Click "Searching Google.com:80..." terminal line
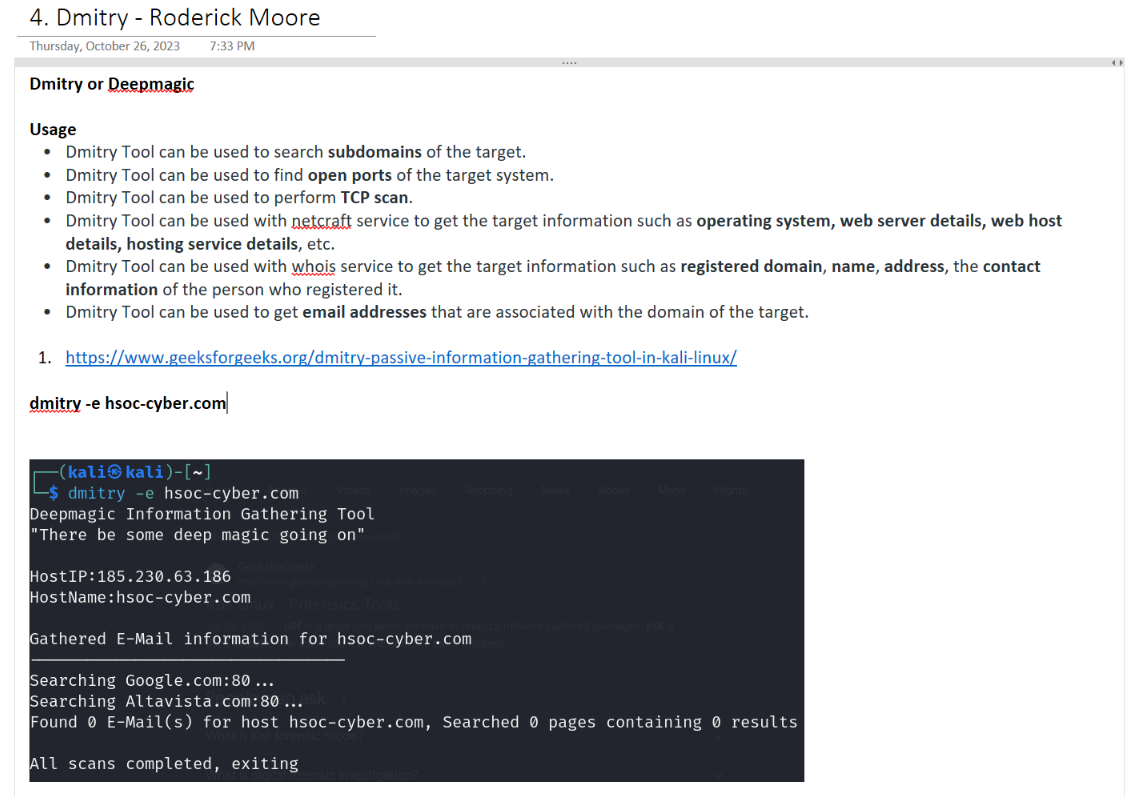This screenshot has height=796, width=1132. point(152,681)
